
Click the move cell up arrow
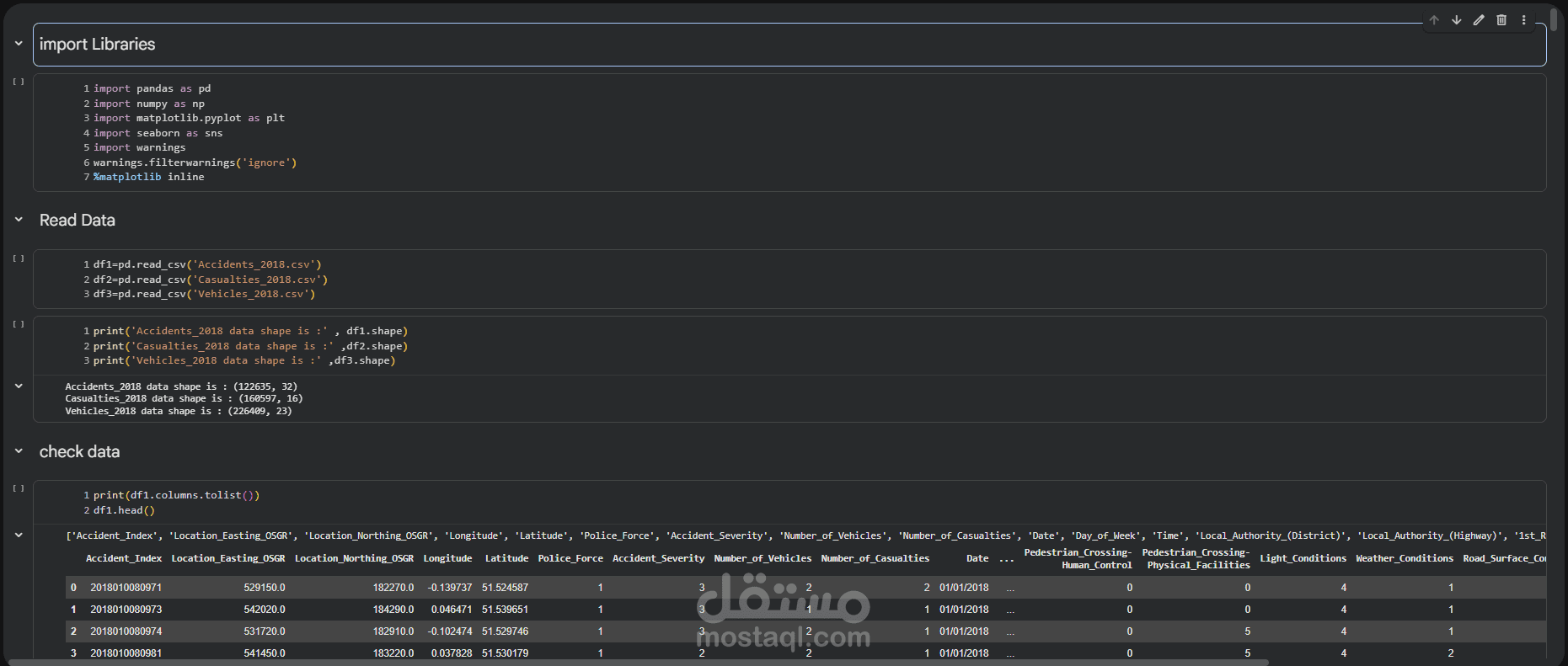click(1434, 20)
